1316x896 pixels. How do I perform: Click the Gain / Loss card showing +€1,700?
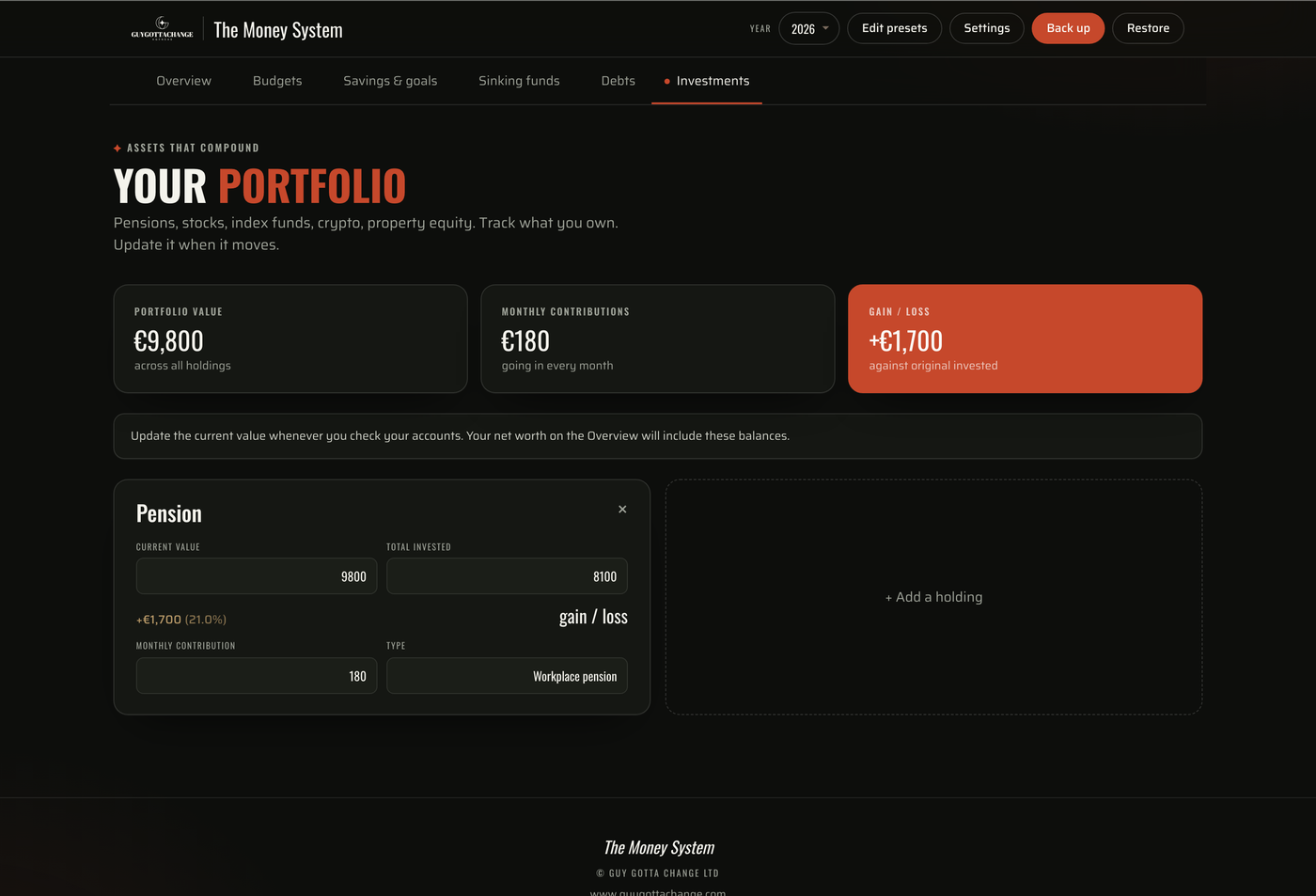pyautogui.click(x=1026, y=338)
